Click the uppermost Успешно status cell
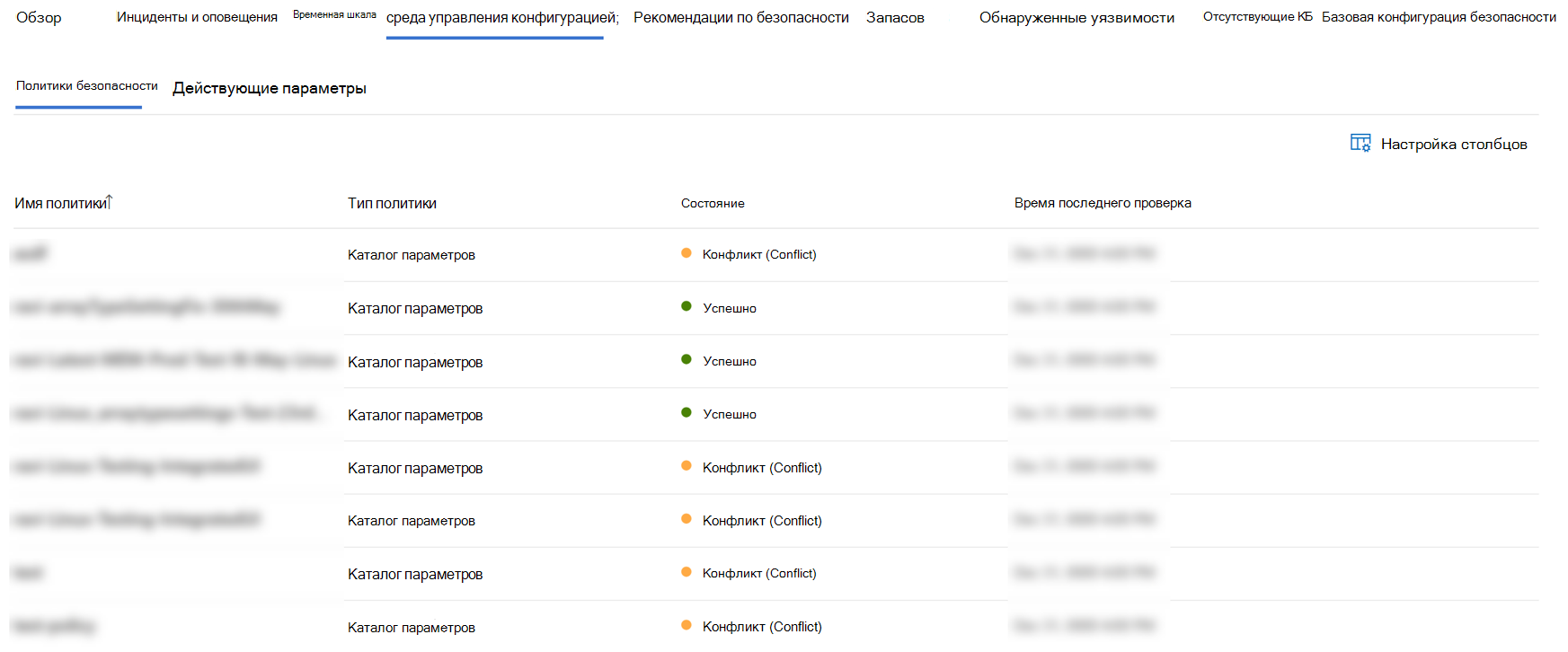Screen dimensions: 1568x652 pos(730,308)
